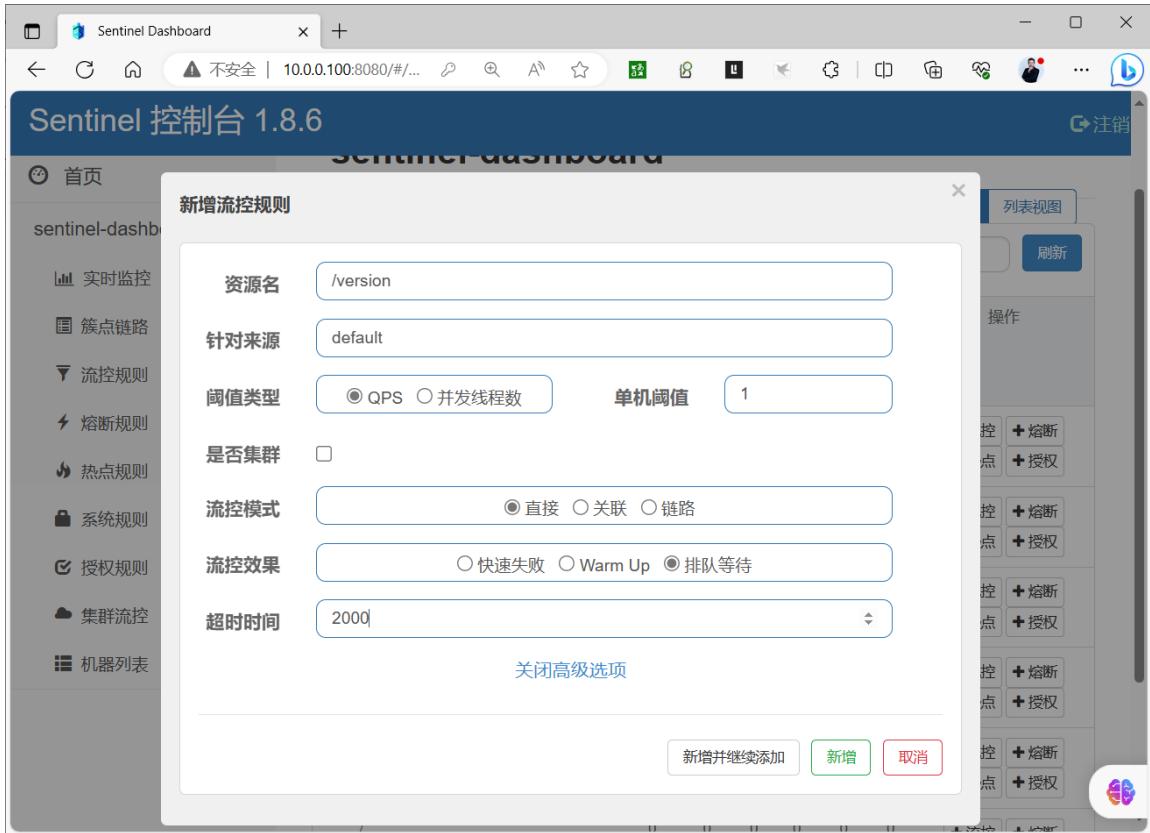The height and width of the screenshot is (833, 1150).
Task: Open tab actions menu icon
Action: (32, 31)
